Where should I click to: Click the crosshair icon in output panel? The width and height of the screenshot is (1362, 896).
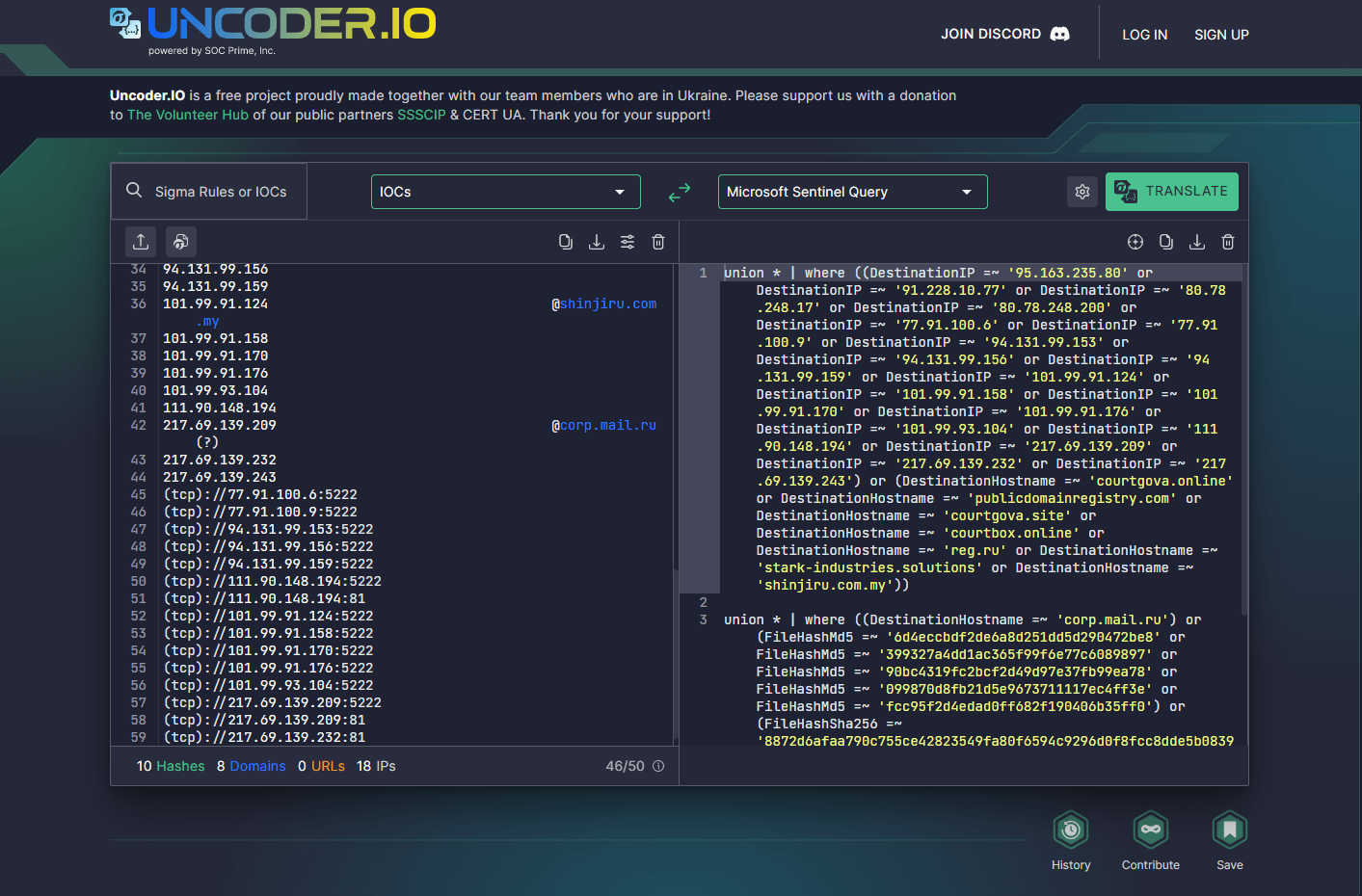1135,242
